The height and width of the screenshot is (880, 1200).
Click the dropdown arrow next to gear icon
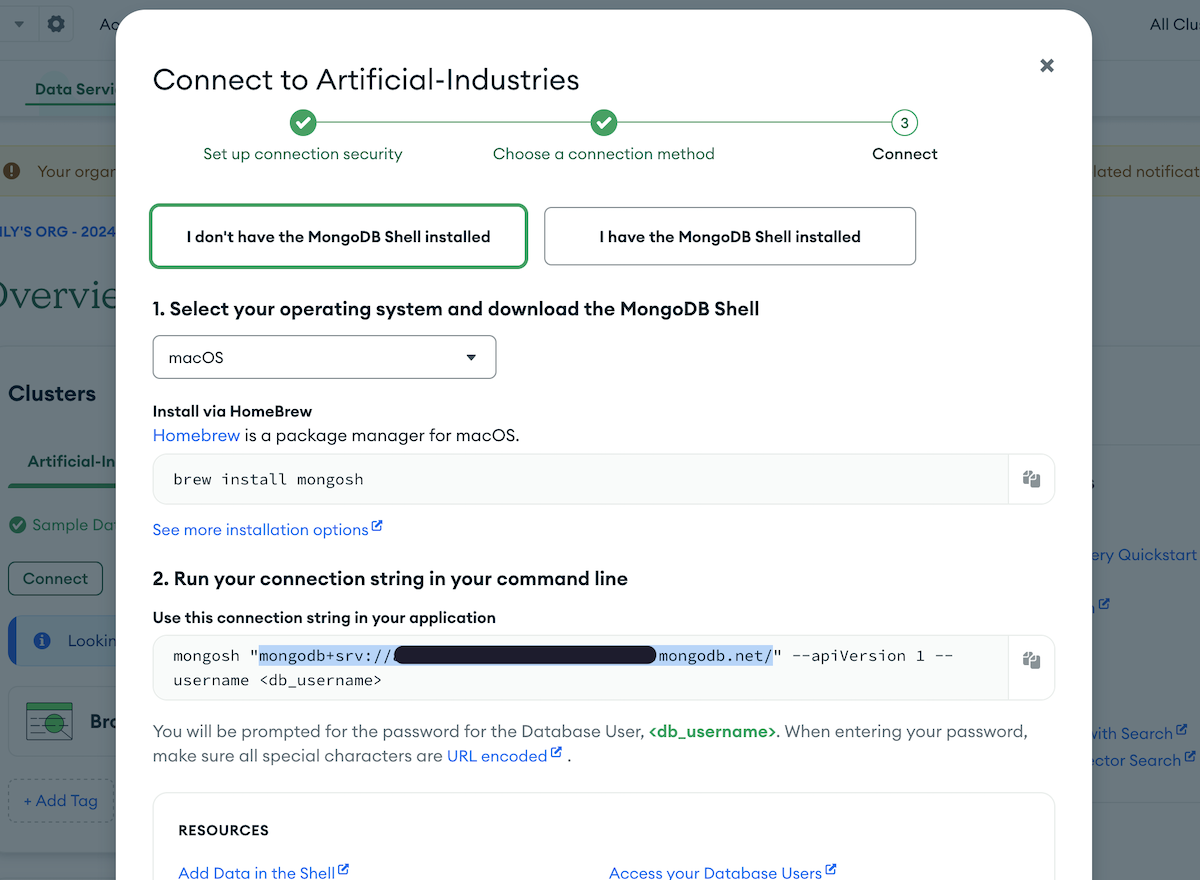click(18, 24)
